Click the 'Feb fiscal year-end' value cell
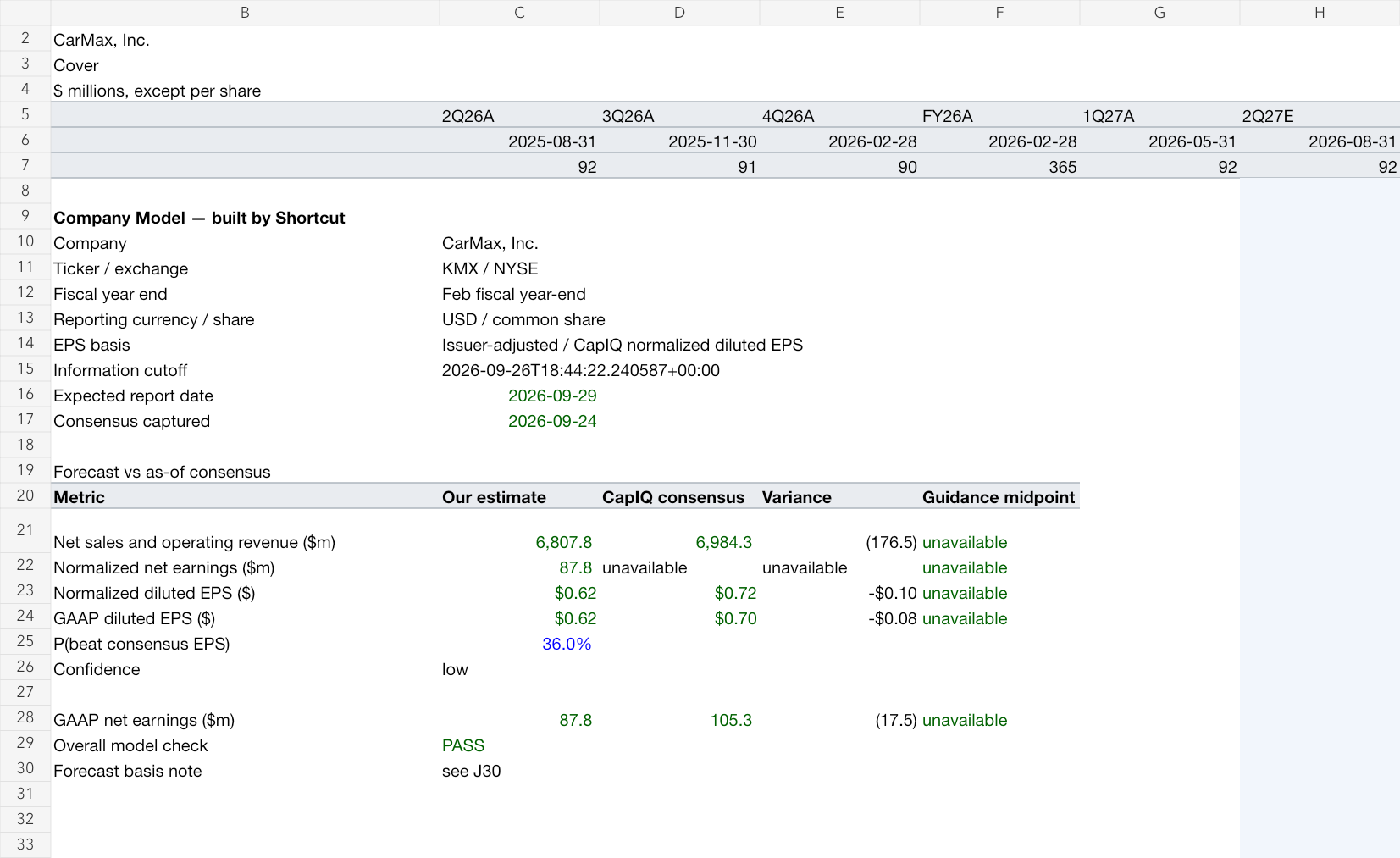 [519, 294]
